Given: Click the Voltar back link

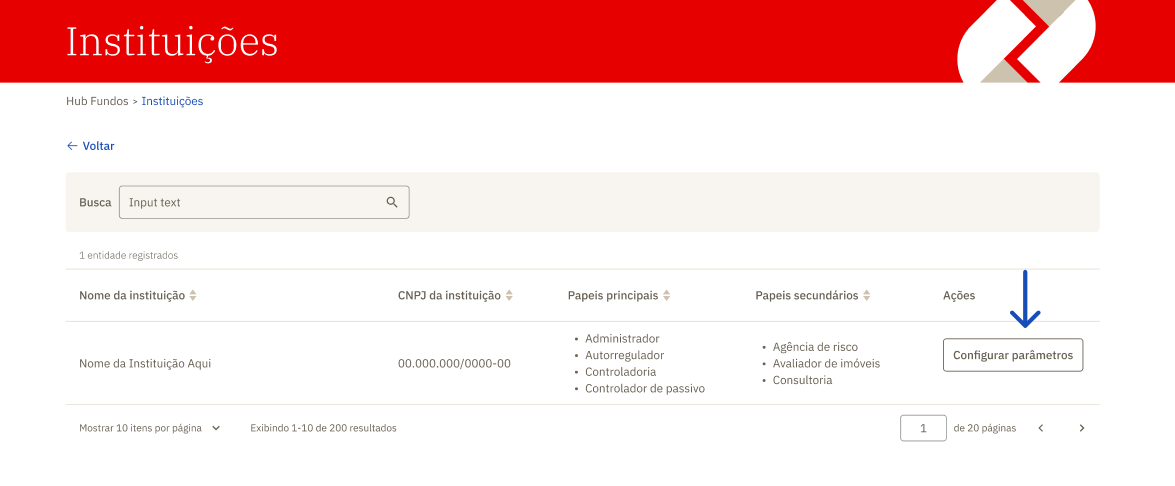Looking at the screenshot, I should [91, 146].
